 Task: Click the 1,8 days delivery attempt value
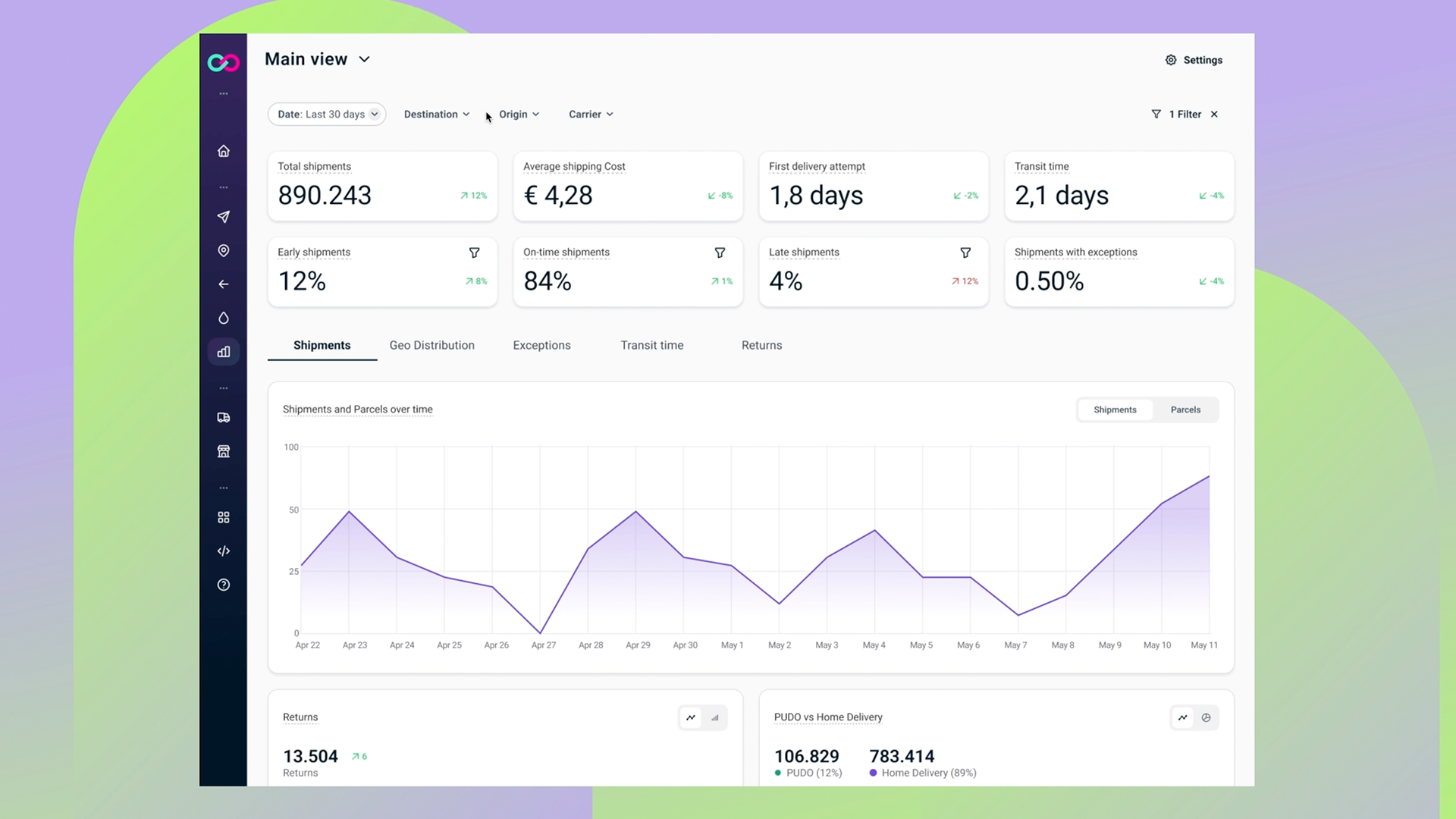click(x=816, y=196)
